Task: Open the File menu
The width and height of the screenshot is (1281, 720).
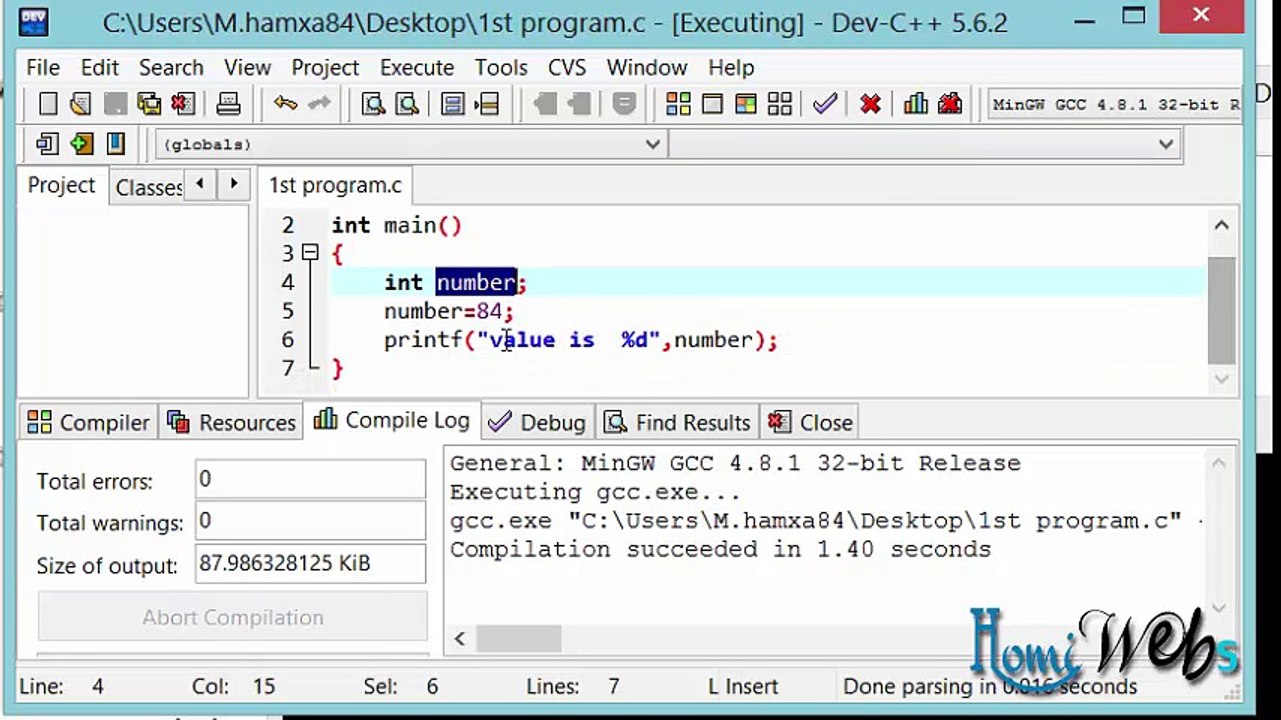Action: click(x=43, y=67)
